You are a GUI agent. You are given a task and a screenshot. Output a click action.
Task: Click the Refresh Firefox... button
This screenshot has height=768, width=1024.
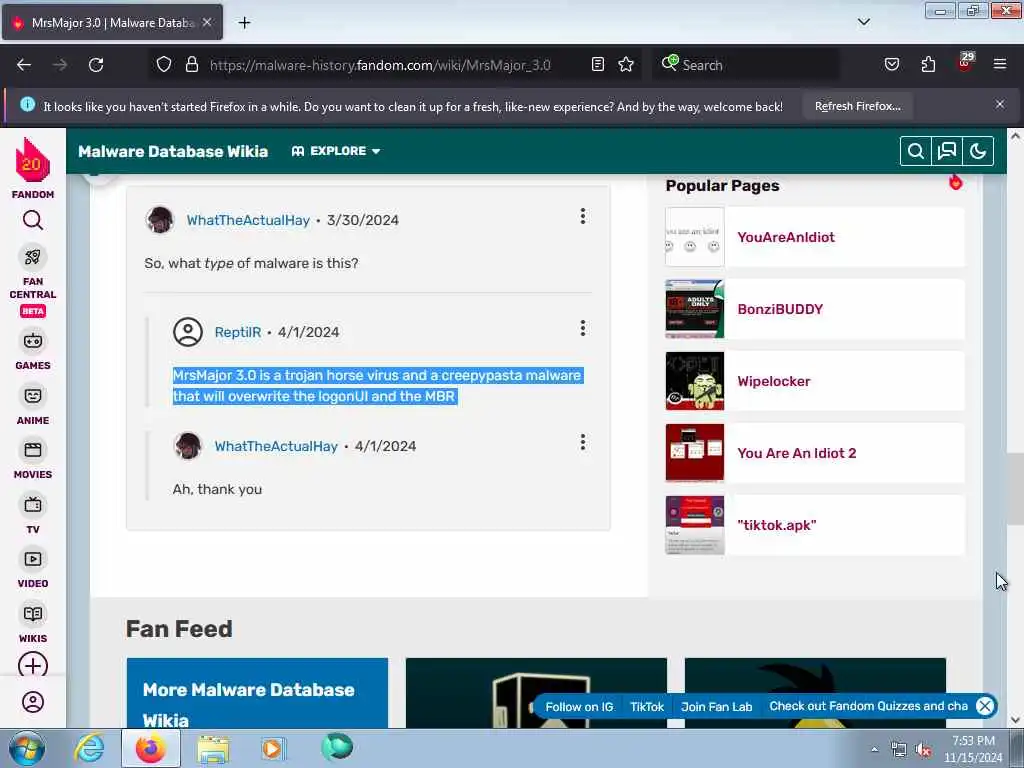coord(857,106)
